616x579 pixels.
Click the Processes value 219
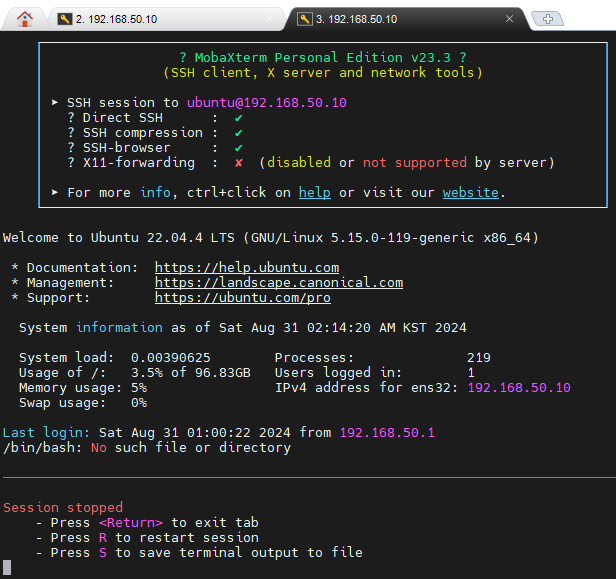pos(478,358)
